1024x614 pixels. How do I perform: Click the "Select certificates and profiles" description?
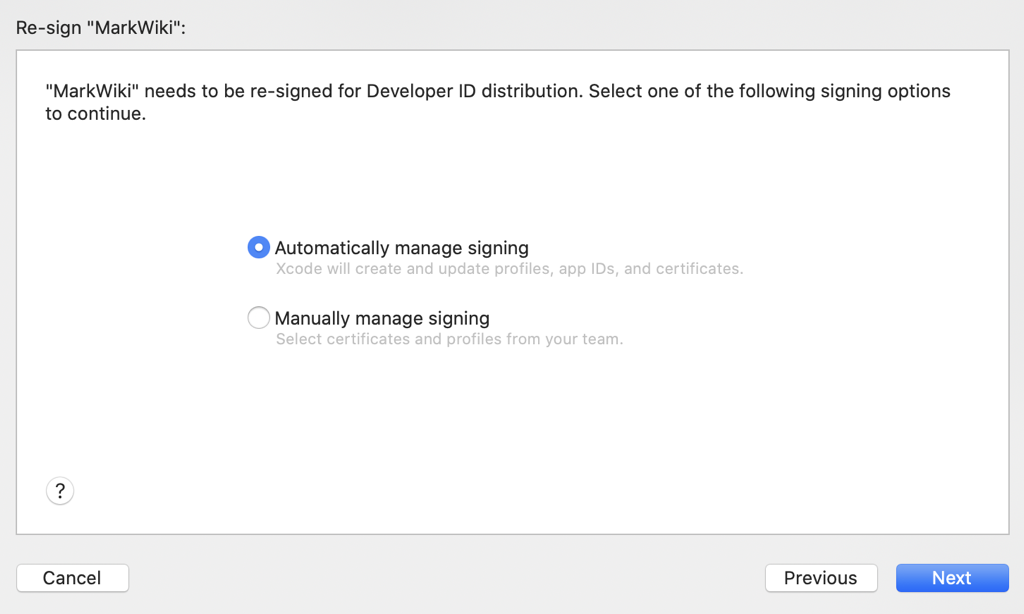click(x=400, y=339)
